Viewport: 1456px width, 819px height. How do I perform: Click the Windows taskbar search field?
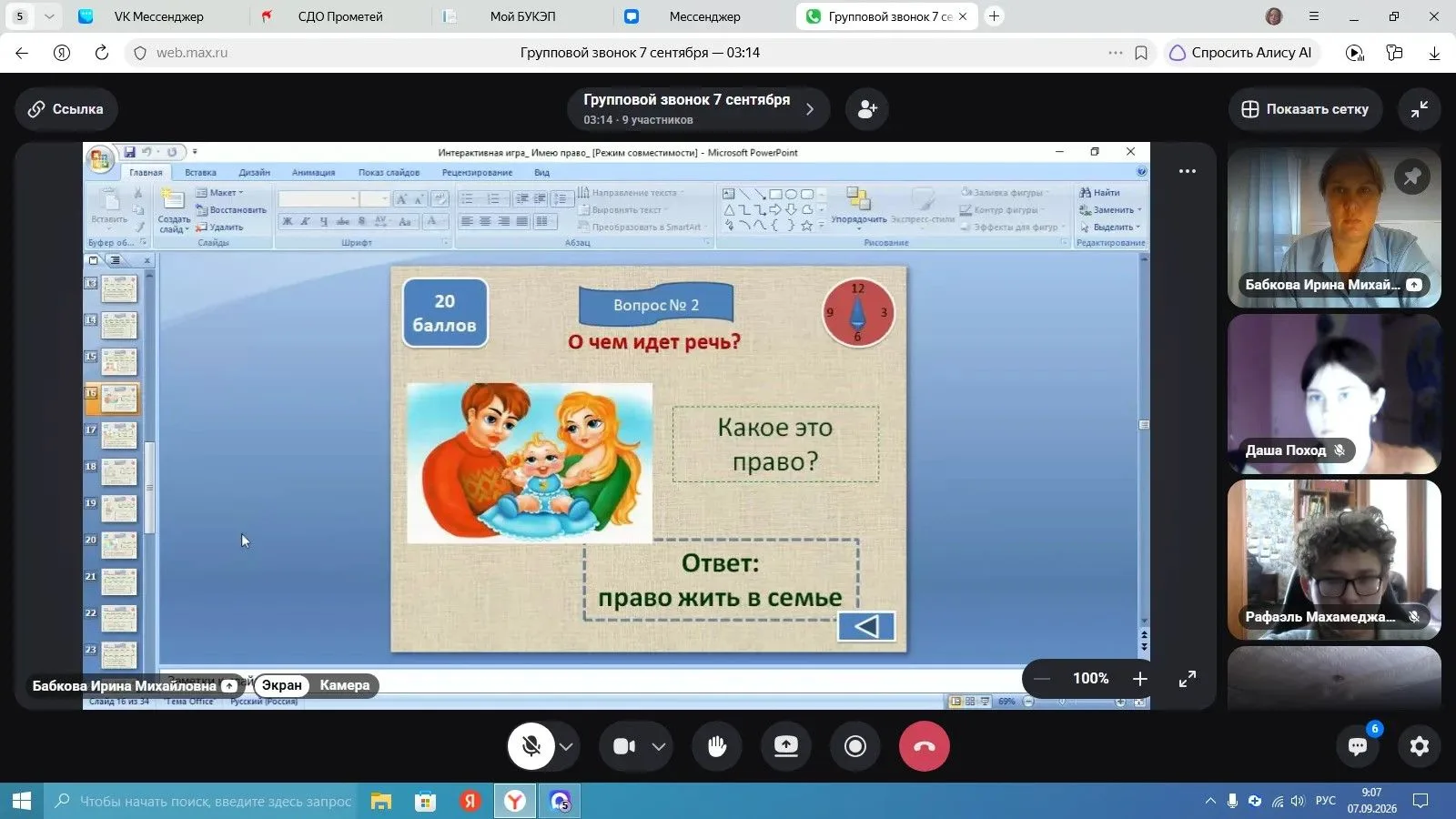pos(203,801)
